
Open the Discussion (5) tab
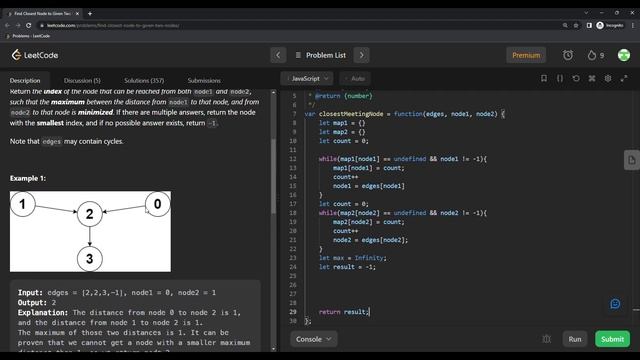click(x=82, y=80)
